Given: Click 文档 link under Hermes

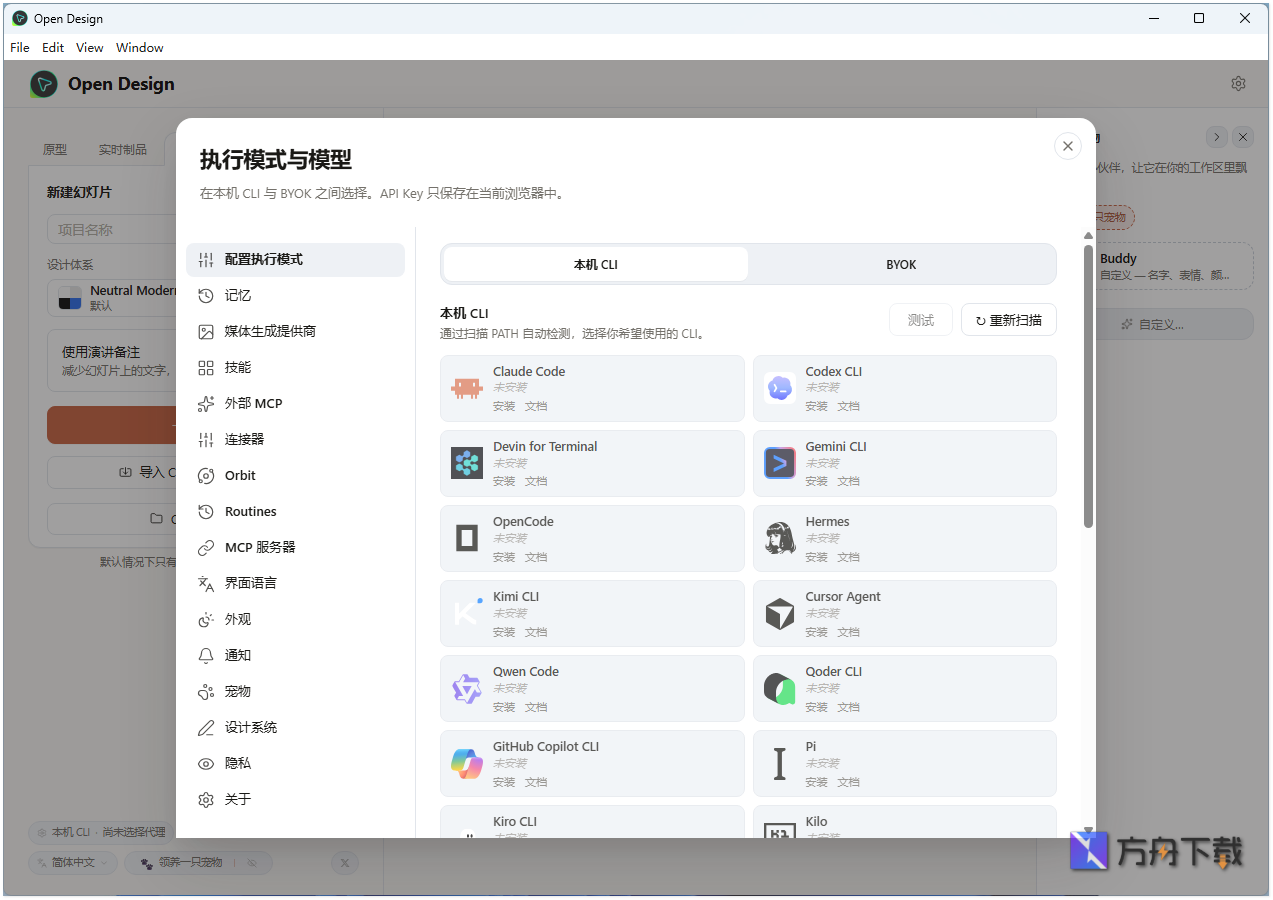Looking at the screenshot, I should point(848,557).
